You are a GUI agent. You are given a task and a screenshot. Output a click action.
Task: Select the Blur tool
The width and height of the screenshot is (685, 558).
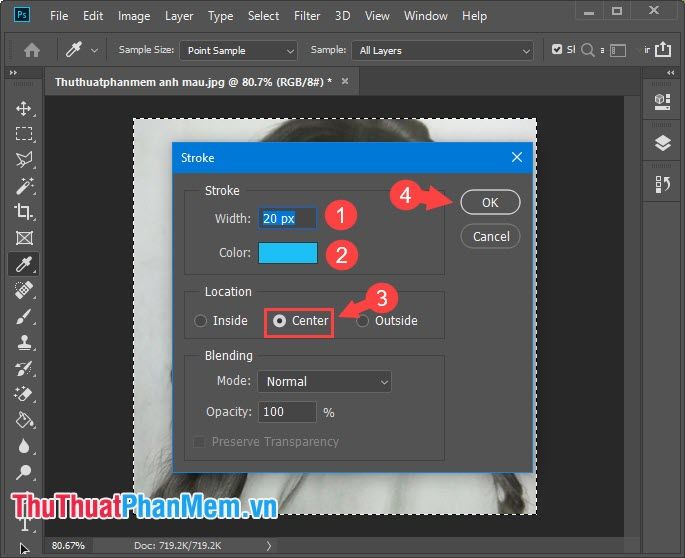pyautogui.click(x=24, y=446)
